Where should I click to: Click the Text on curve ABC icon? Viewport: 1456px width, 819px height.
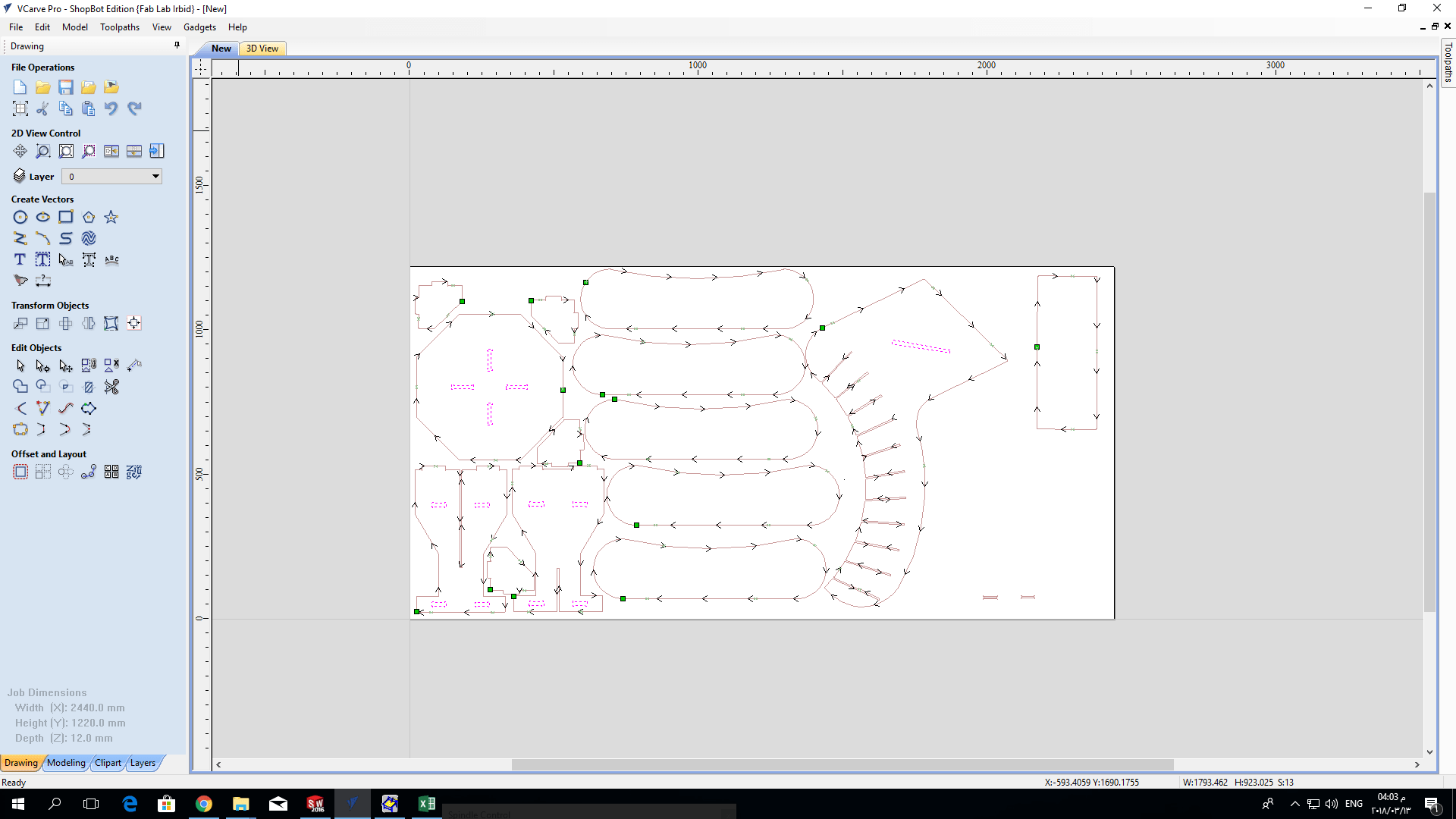coord(111,259)
